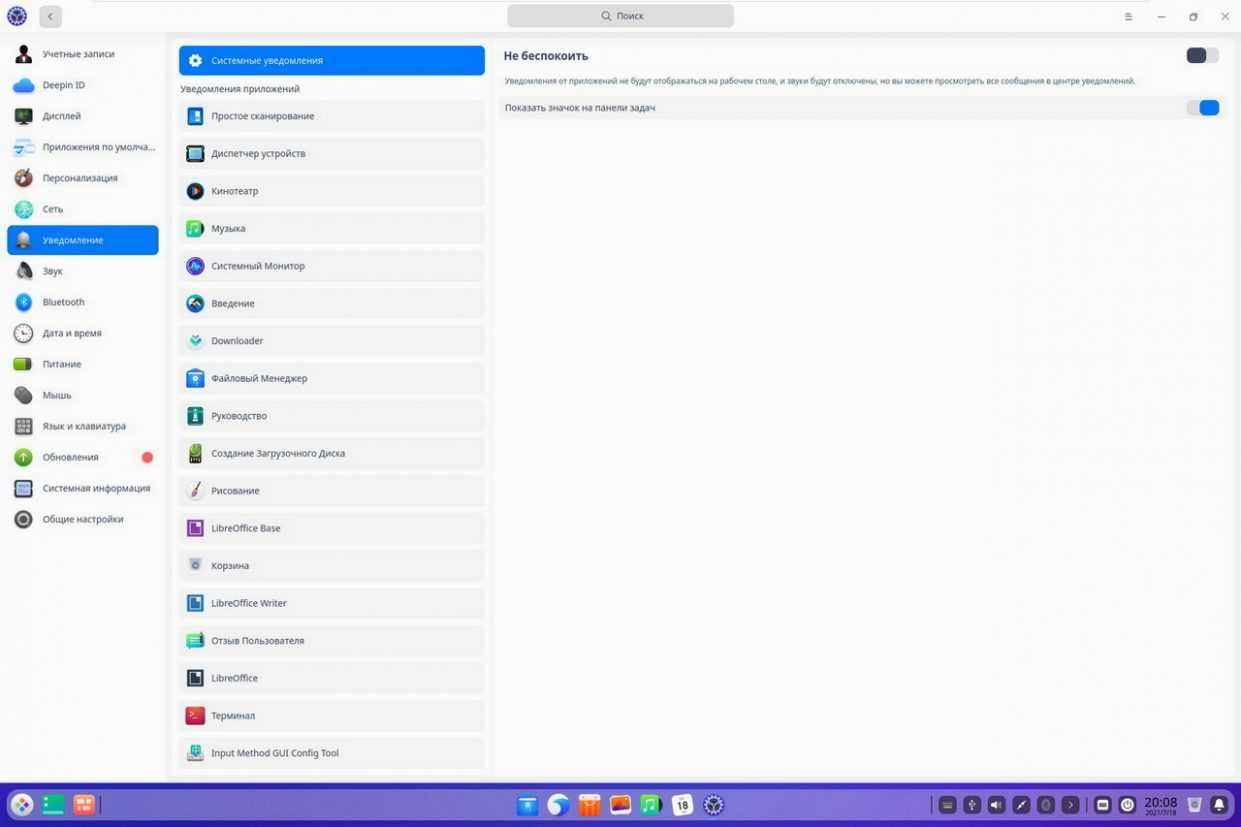Select Системный Монитор notification settings
Viewport: 1241px width, 827px height.
332,266
